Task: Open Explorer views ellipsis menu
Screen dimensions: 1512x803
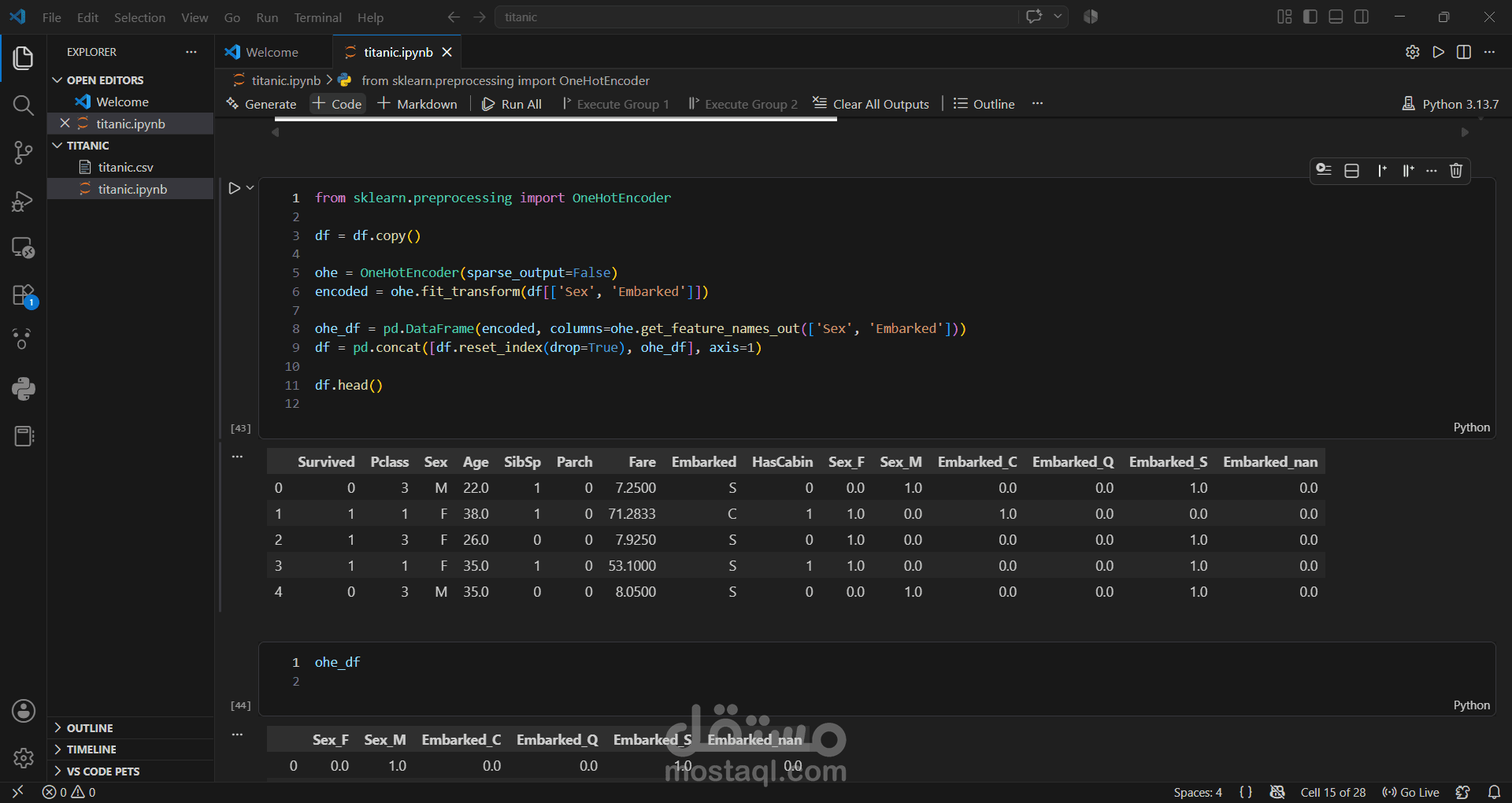Action: pos(191,52)
